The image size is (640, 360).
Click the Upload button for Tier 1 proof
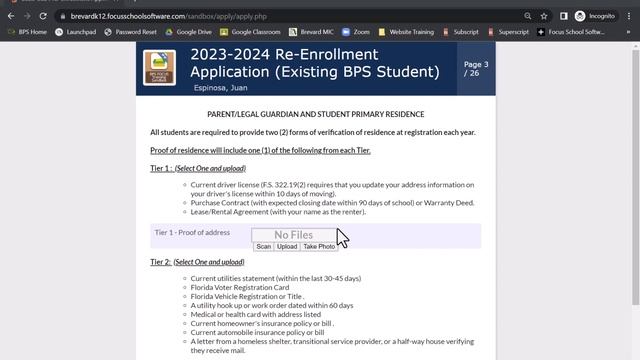287,247
